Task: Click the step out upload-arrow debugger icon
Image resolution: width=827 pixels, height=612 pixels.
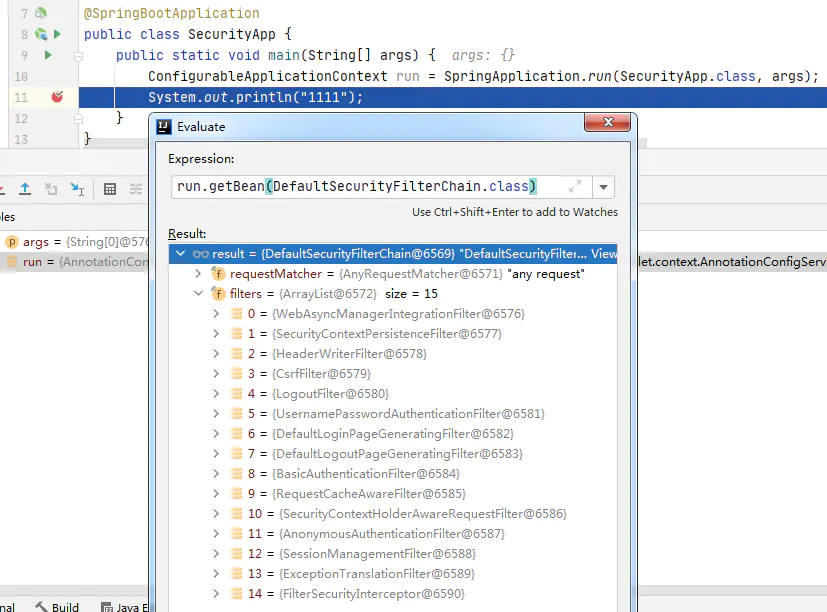Action: click(25, 189)
